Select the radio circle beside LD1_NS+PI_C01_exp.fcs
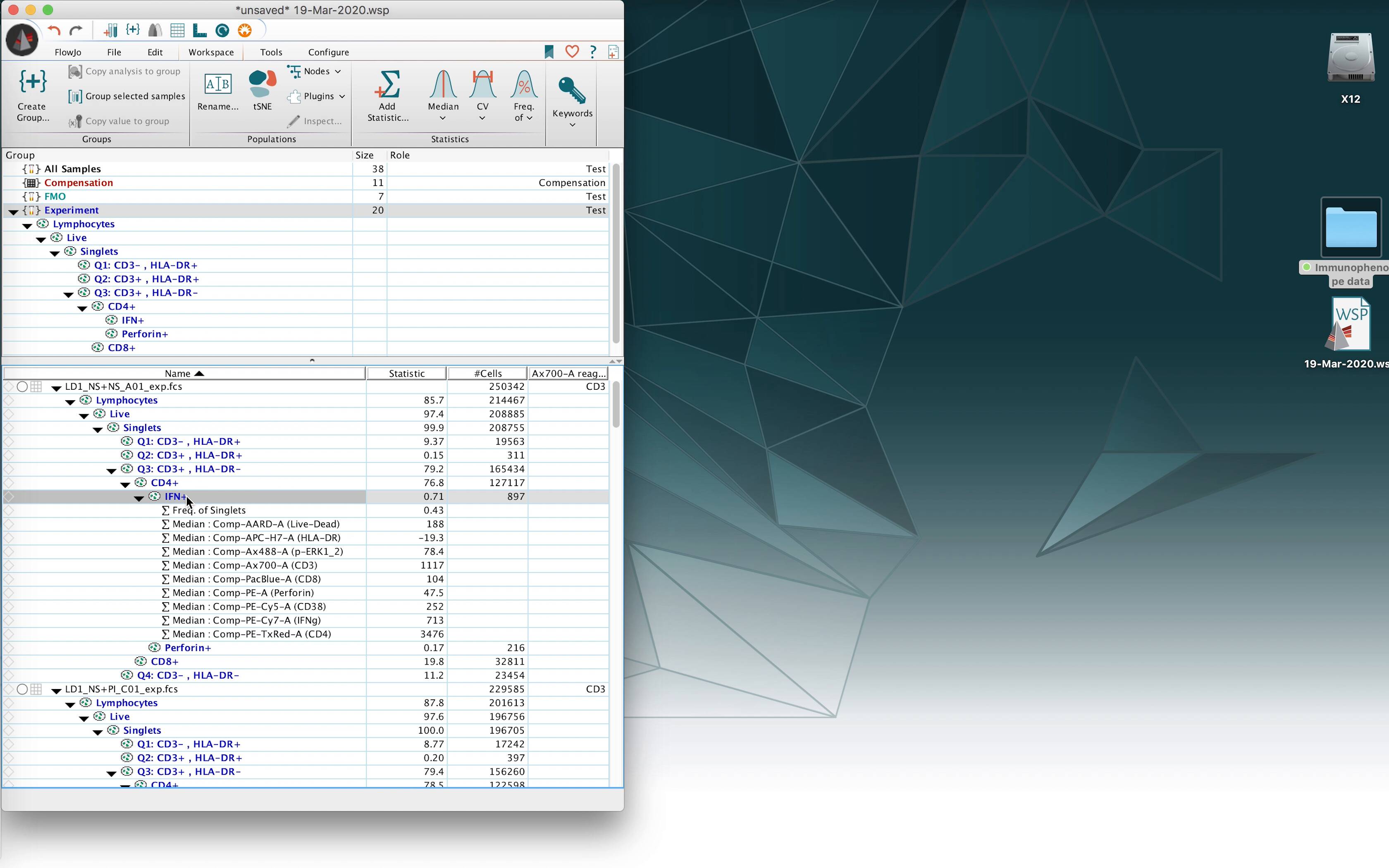The image size is (1389, 868). pos(22,689)
